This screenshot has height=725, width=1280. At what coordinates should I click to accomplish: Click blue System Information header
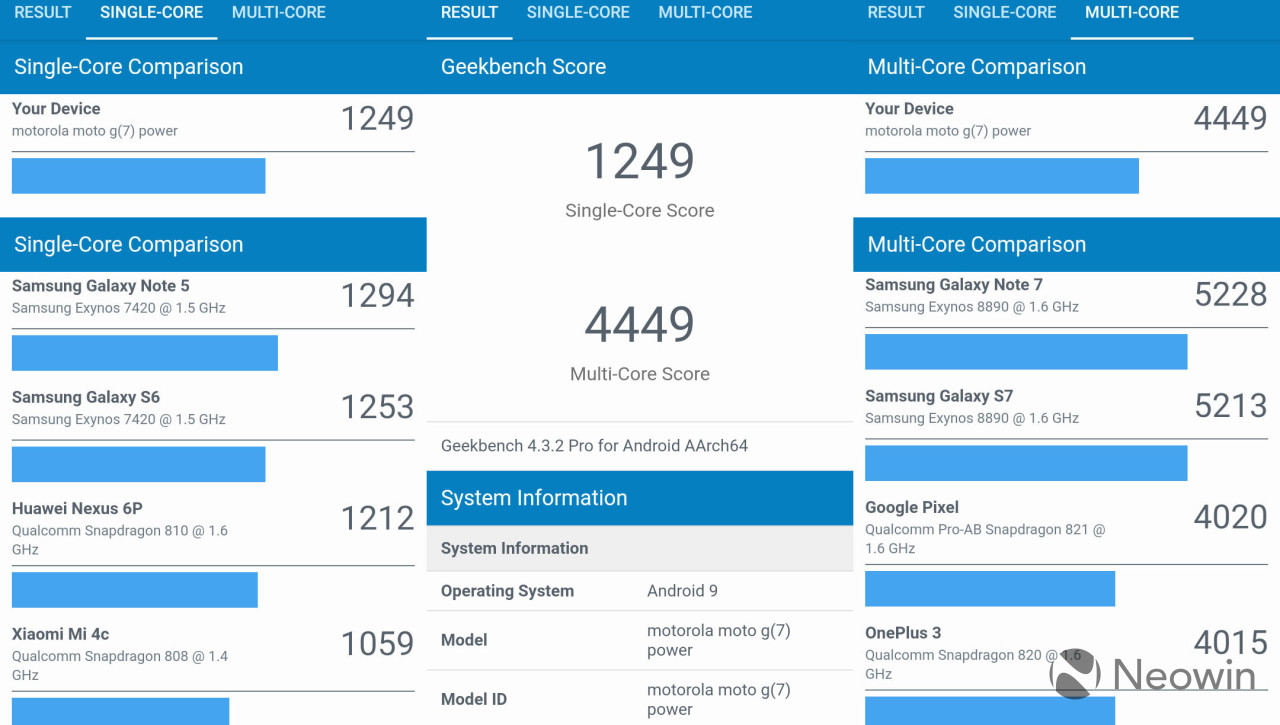tap(640, 498)
